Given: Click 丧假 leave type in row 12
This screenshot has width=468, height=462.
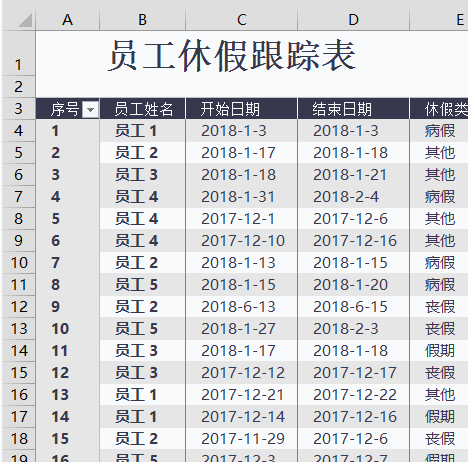Looking at the screenshot, I should (439, 307).
